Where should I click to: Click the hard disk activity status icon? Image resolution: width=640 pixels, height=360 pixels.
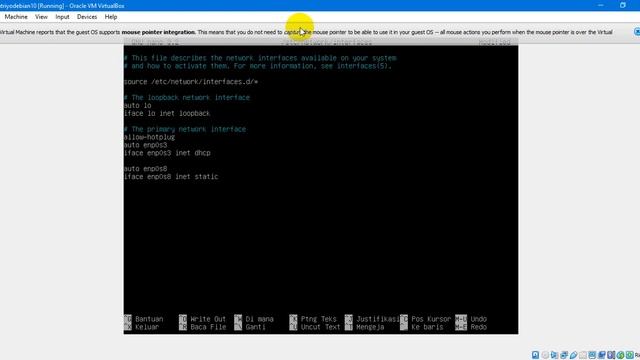point(535,355)
